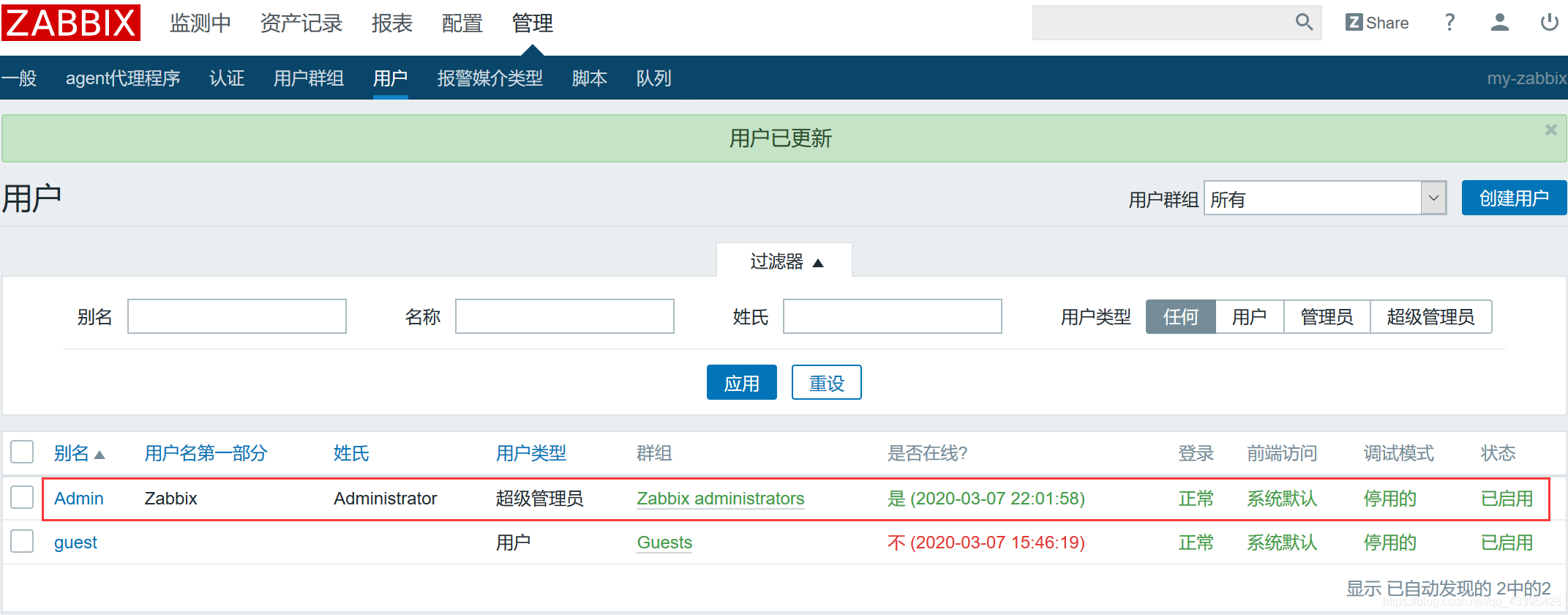Go to agent代理程序 submenu

tap(123, 78)
